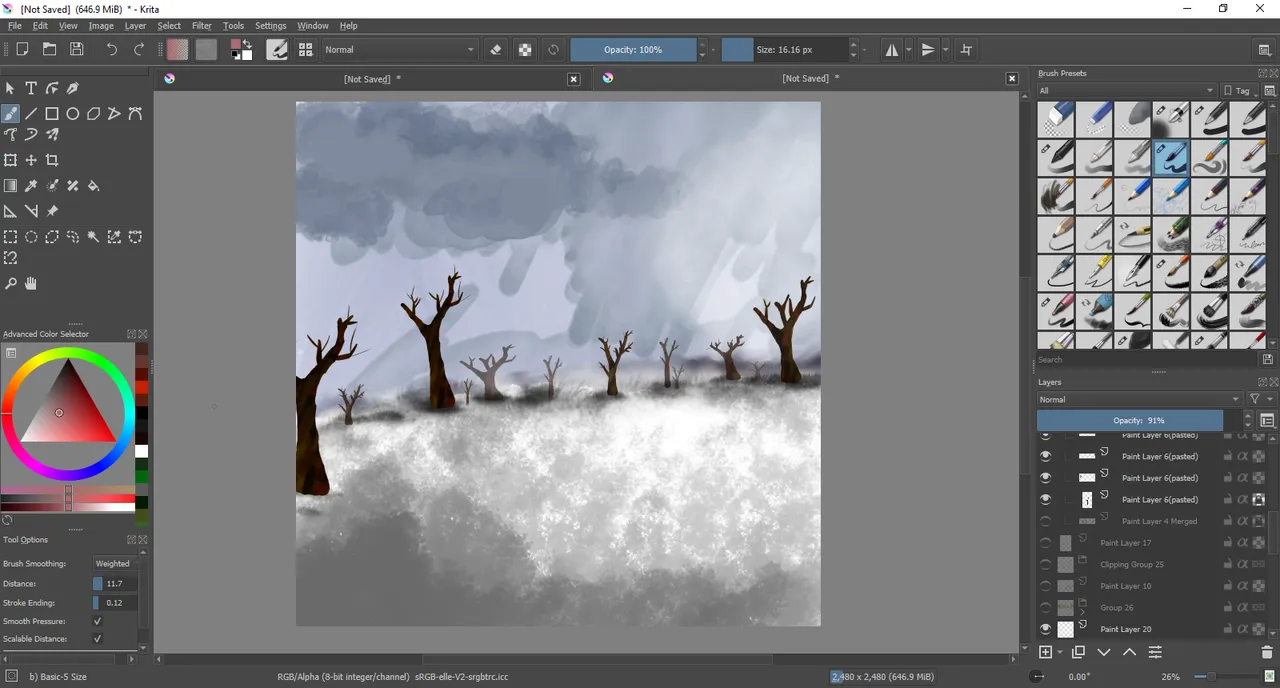Toggle Scalable Distance checkbox
This screenshot has width=1280, height=688.
click(x=97, y=638)
